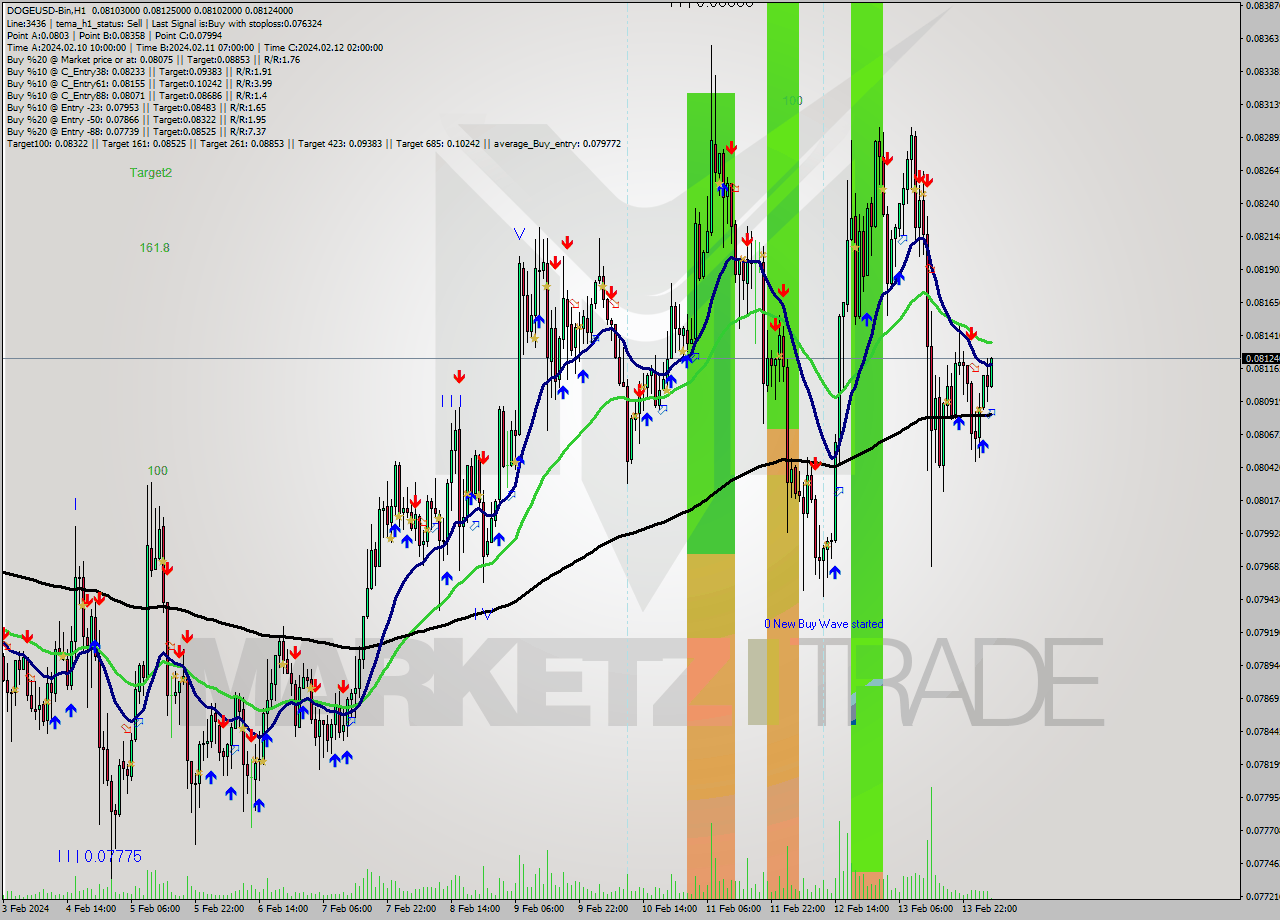
Task: Click the 0.08240 price axis label
Action: (x=1261, y=203)
